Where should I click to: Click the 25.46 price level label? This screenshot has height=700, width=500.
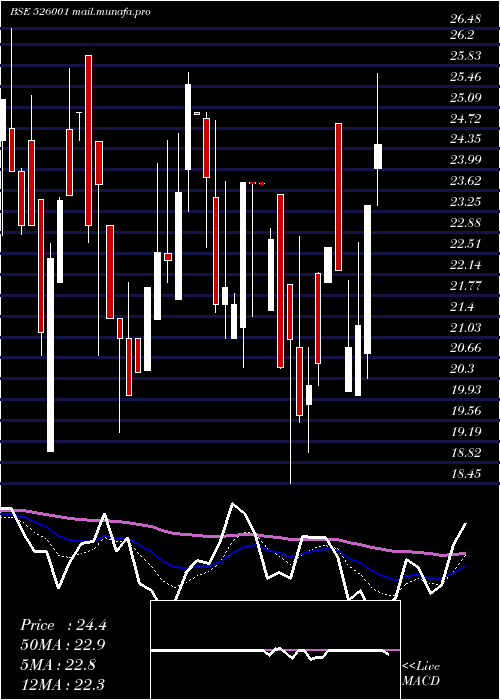tap(466, 77)
